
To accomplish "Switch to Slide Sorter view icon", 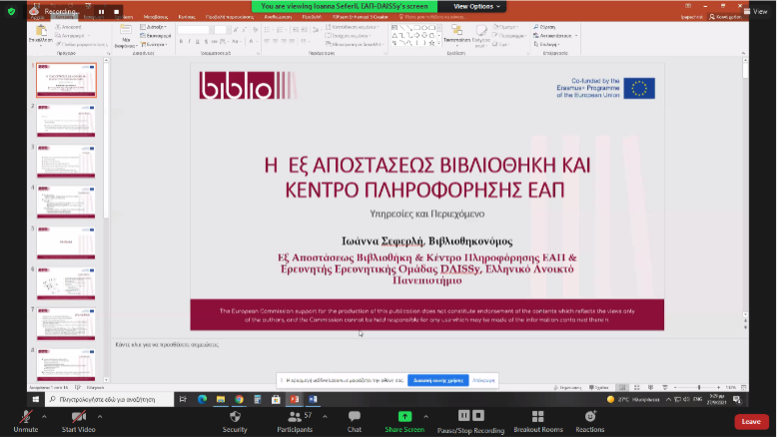I will tap(638, 388).
